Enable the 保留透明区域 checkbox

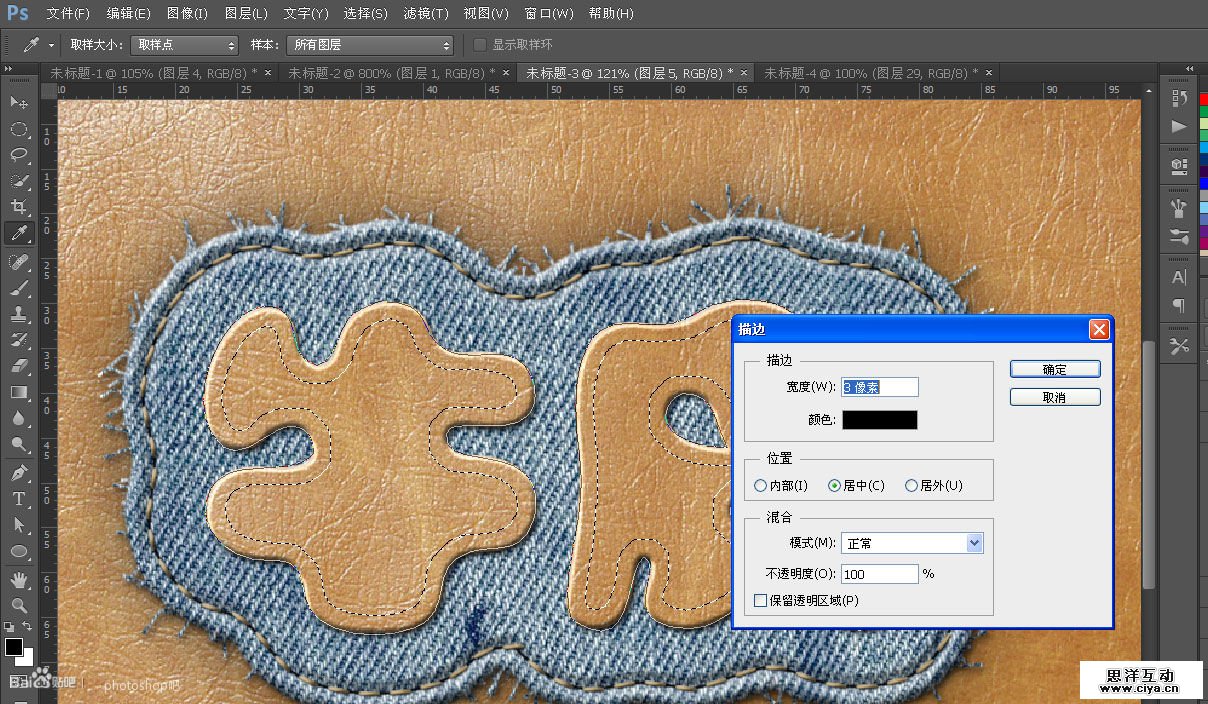[761, 601]
